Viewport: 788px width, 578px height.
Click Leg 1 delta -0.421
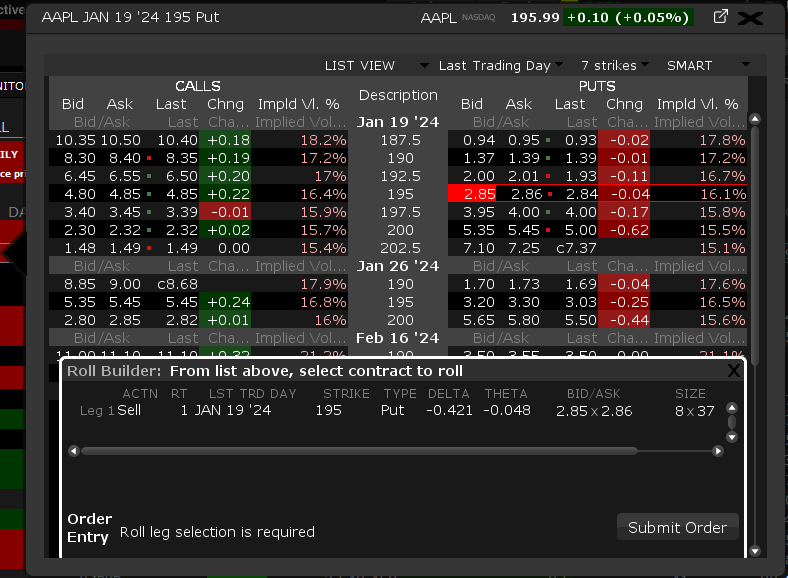point(449,410)
